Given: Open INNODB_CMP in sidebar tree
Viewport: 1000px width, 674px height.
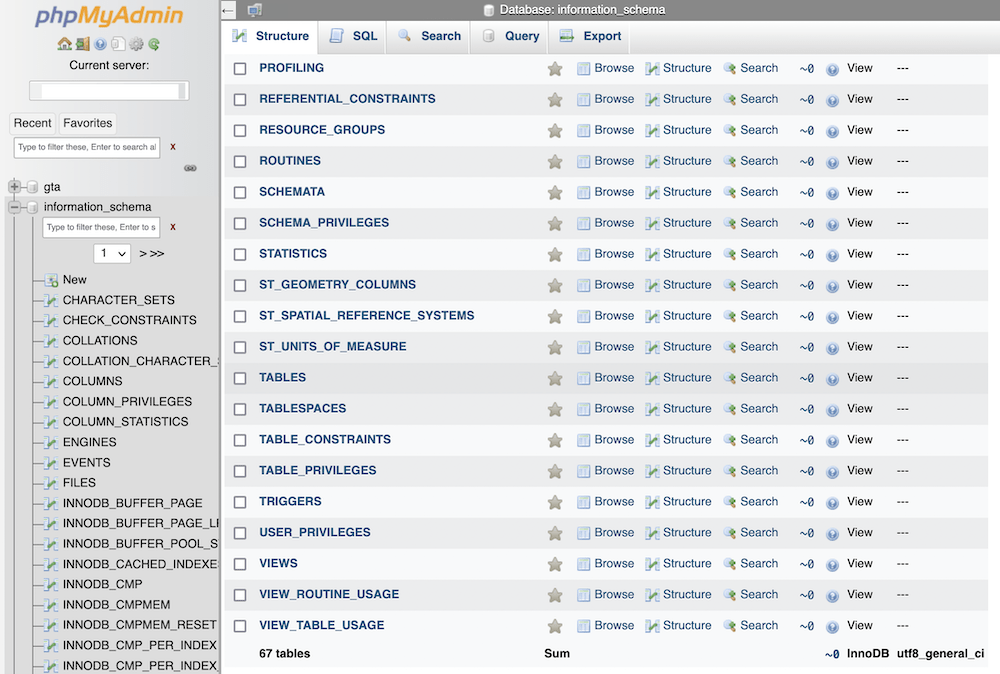Looking at the screenshot, I should coord(103,584).
